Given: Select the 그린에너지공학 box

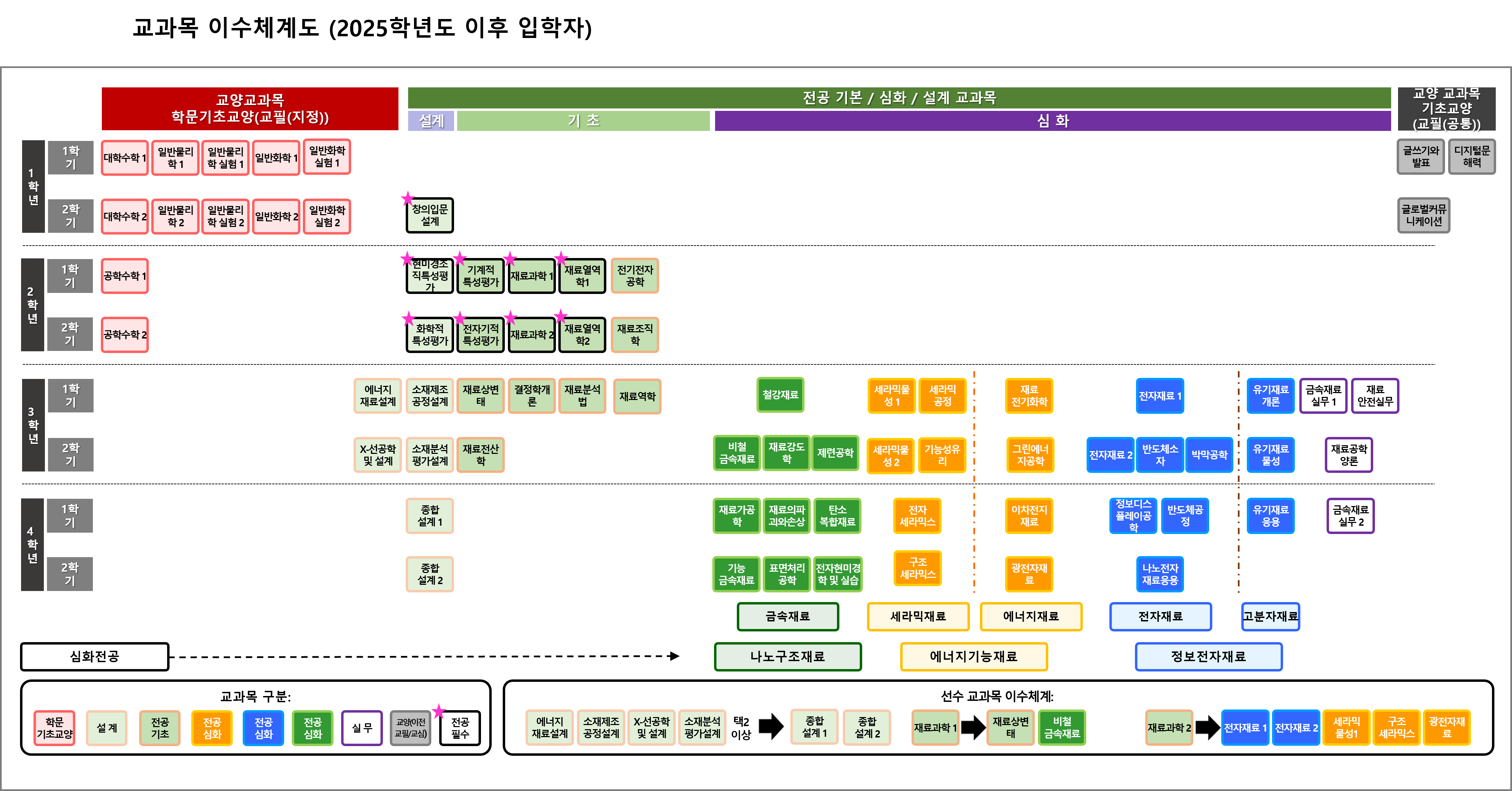Looking at the screenshot, I should pyautogui.click(x=1030, y=455).
